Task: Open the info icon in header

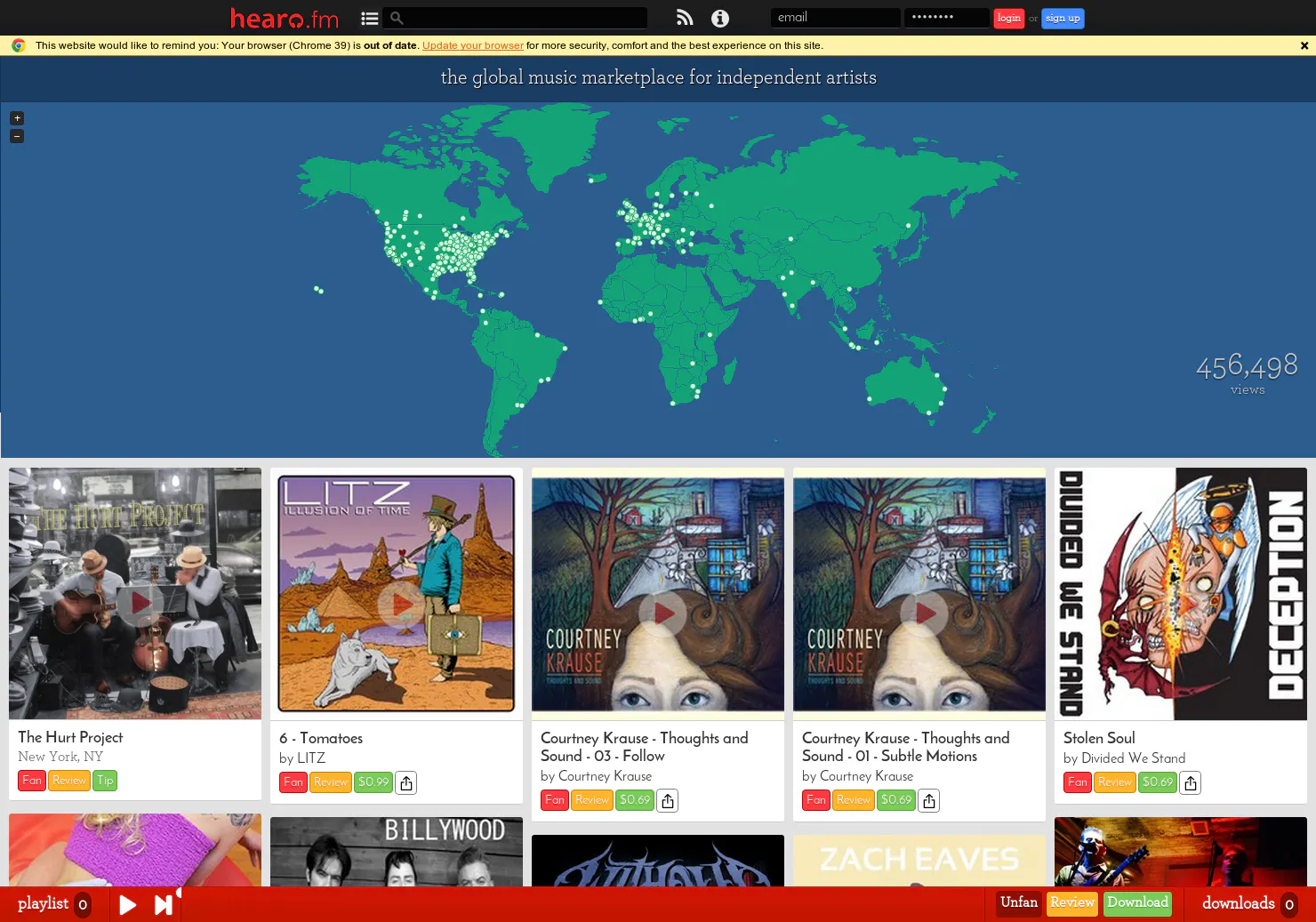Action: pos(720,18)
